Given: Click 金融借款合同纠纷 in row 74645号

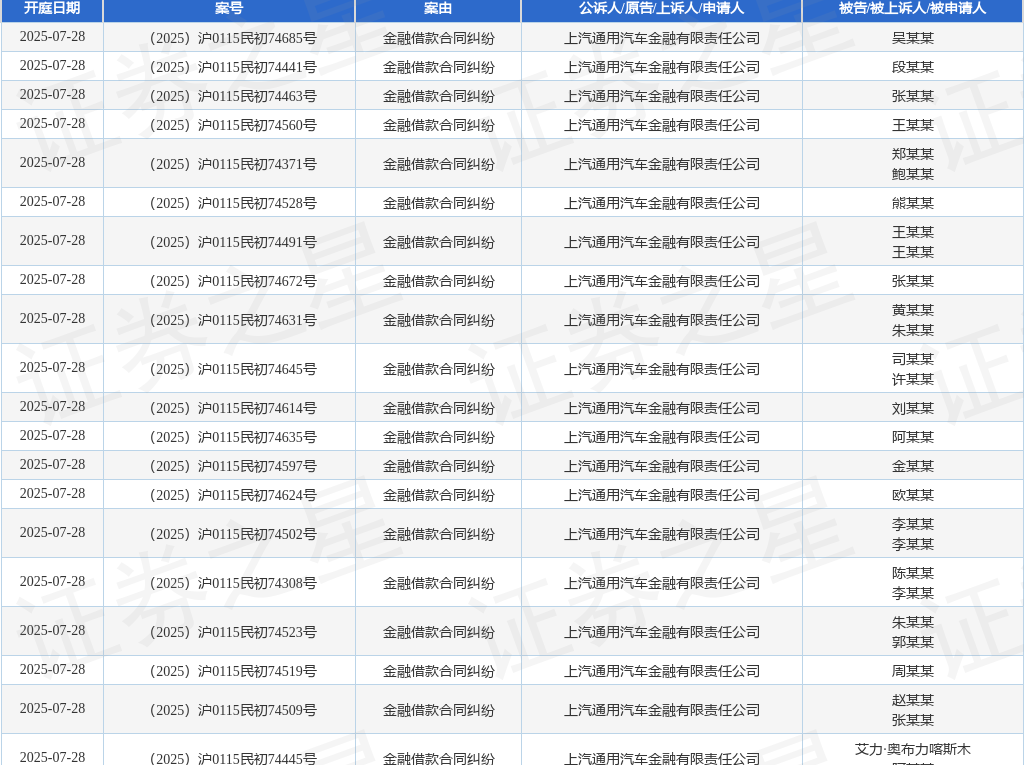Looking at the screenshot, I should click(x=438, y=370).
